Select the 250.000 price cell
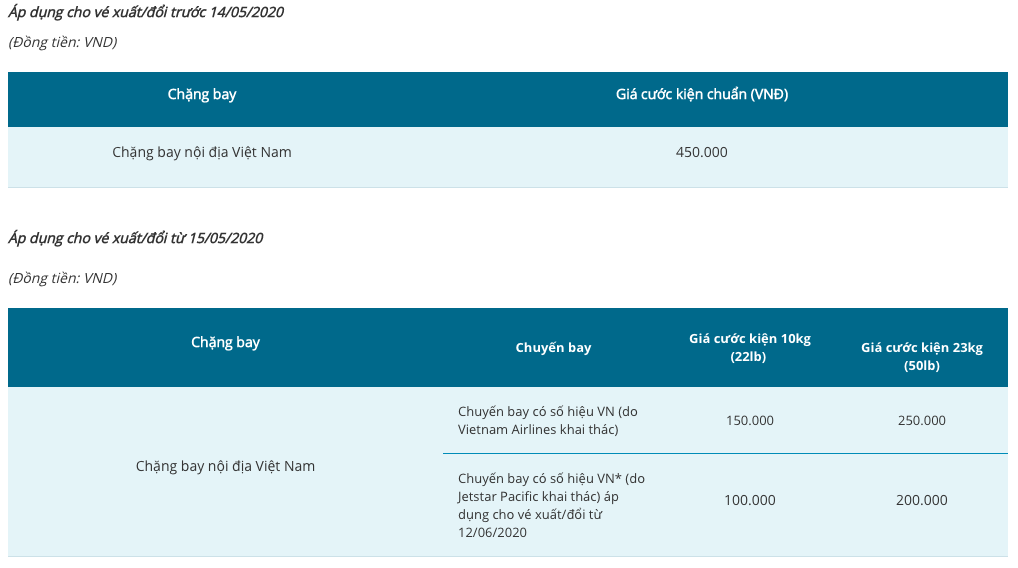 [922, 421]
